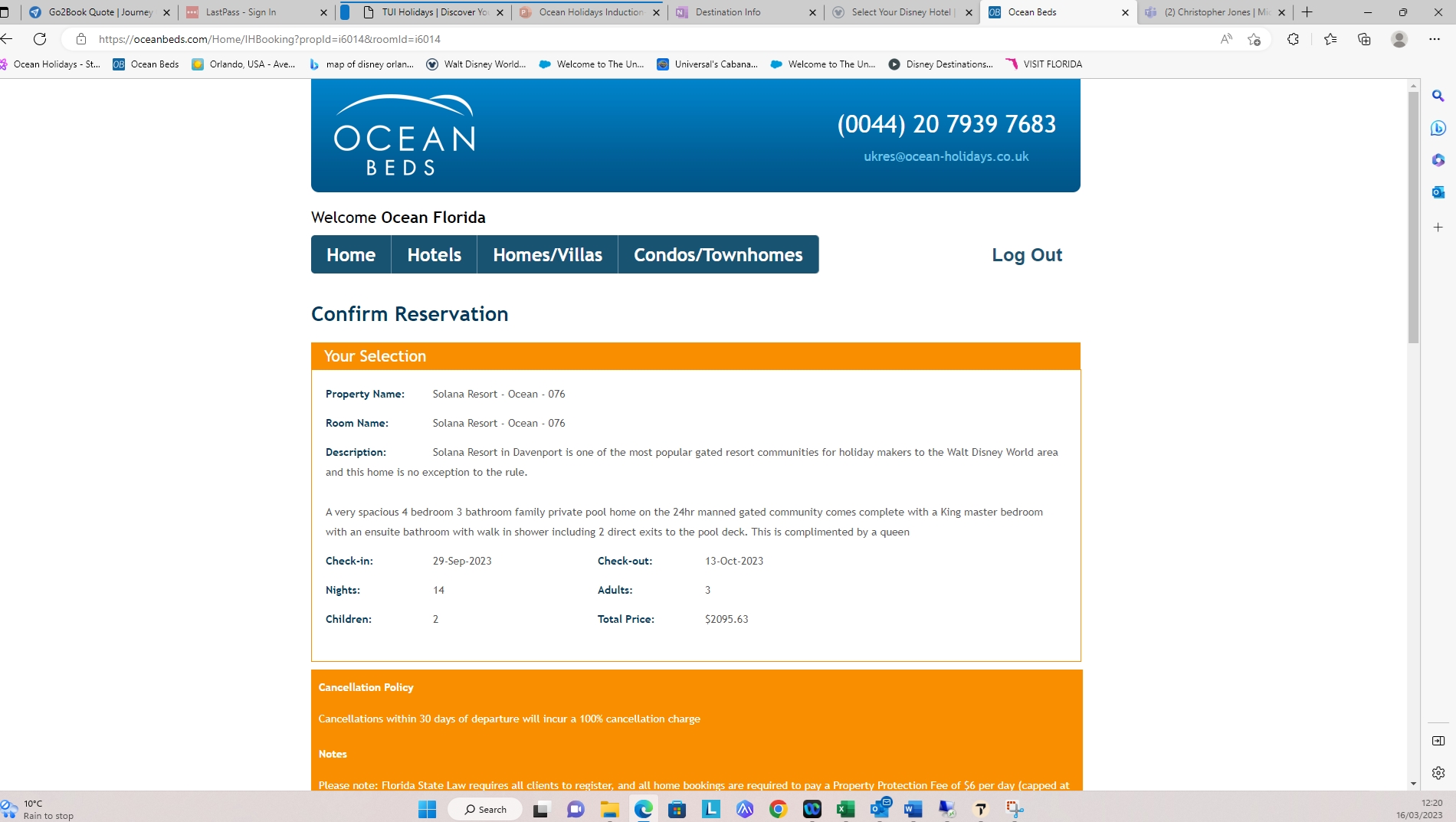
Task: Click ukres@ocean-holidays.co.uk email link
Action: point(946,156)
